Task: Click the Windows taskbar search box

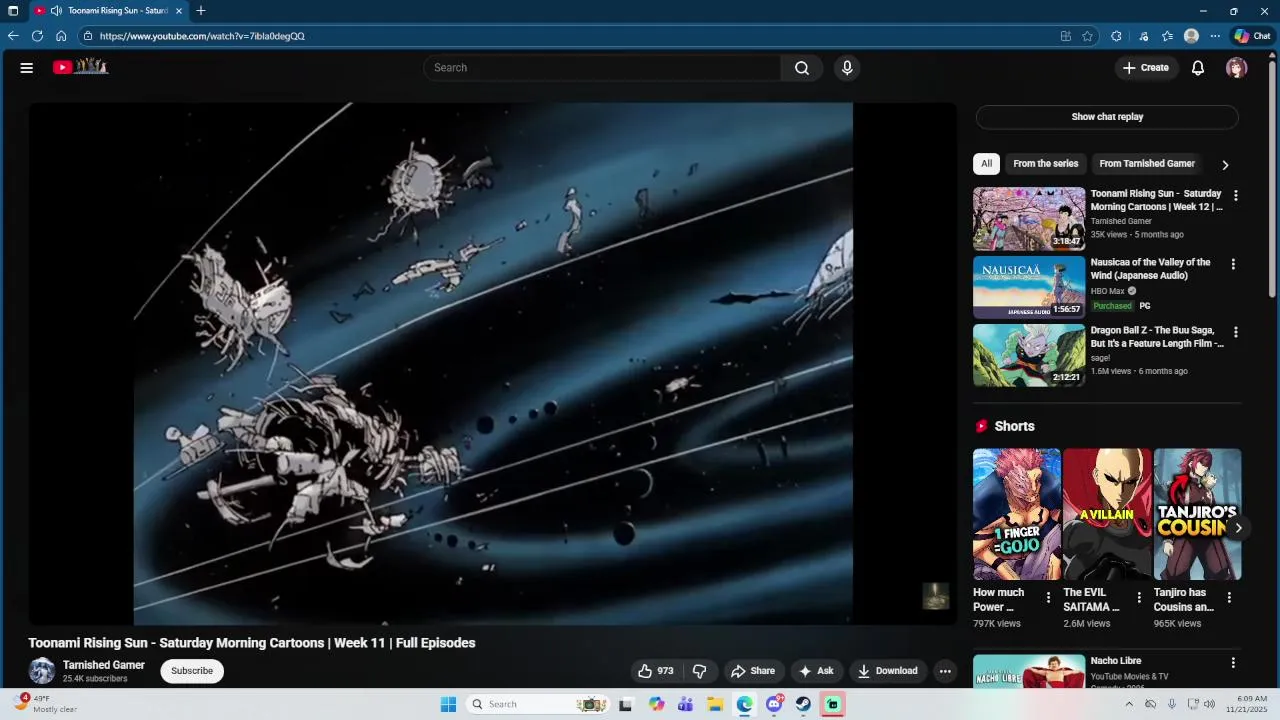Action: point(537,704)
